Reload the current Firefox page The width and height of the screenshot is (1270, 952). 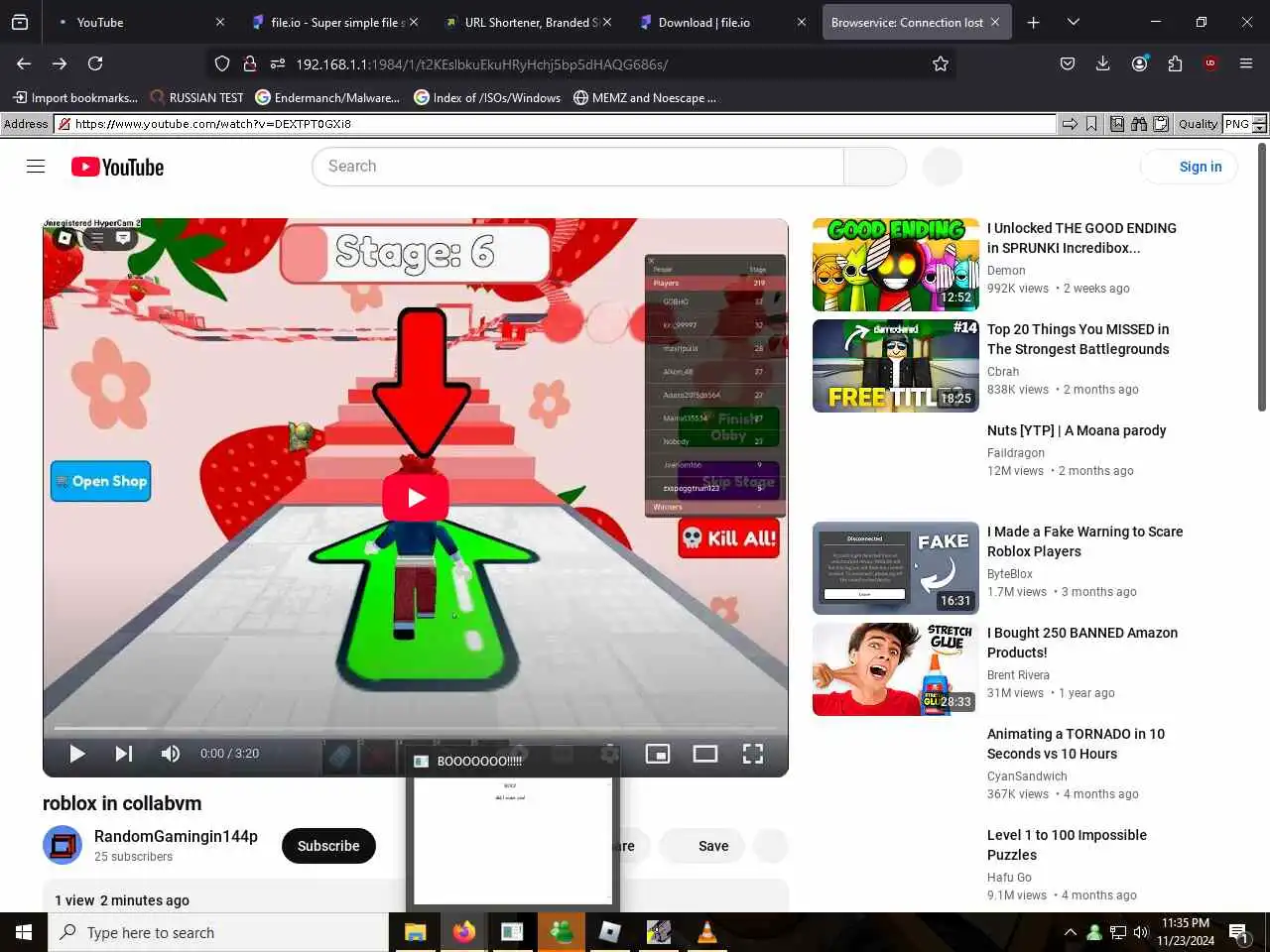click(95, 63)
